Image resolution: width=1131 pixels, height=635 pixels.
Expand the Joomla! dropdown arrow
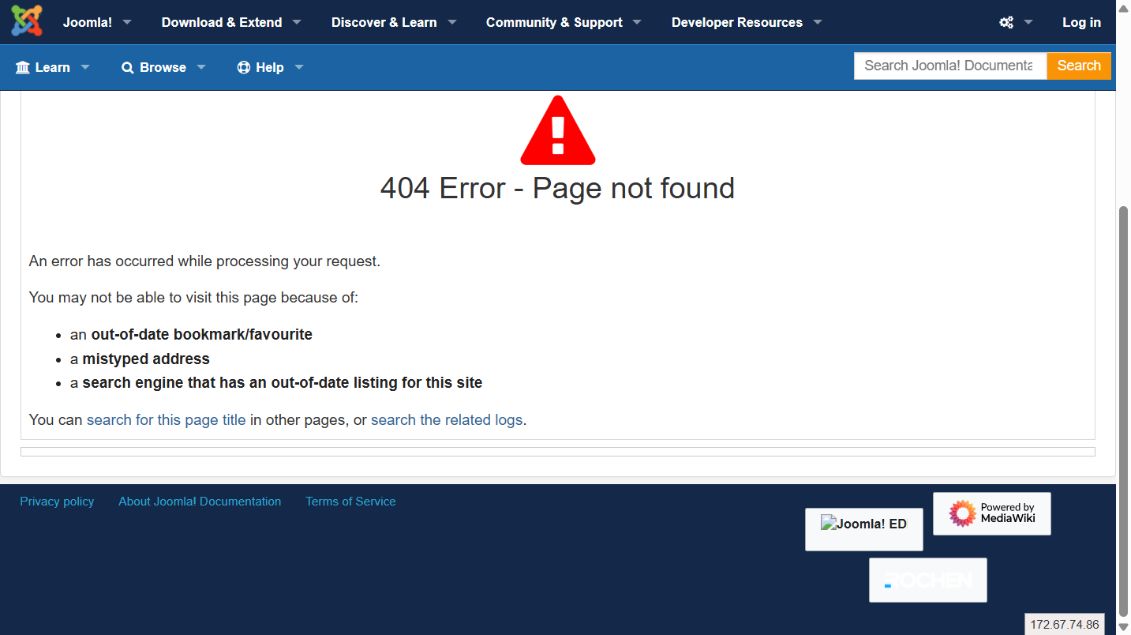(127, 22)
